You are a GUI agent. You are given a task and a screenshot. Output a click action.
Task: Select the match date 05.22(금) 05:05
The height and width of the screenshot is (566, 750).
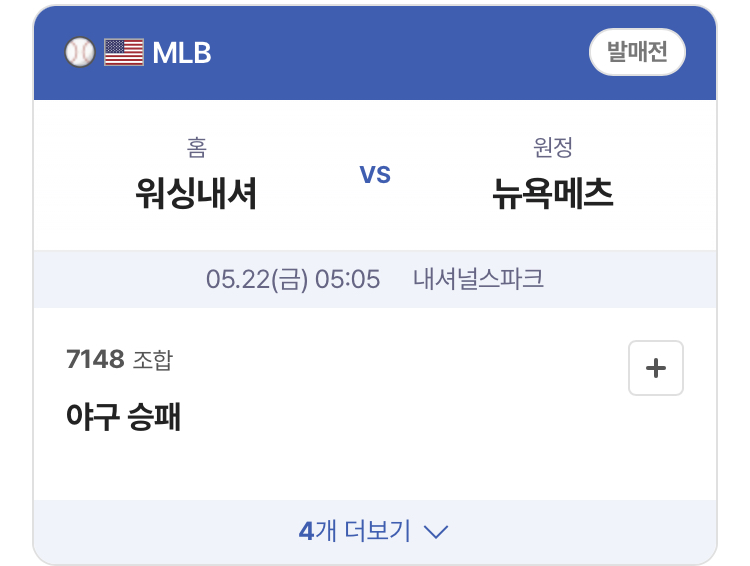(x=293, y=279)
